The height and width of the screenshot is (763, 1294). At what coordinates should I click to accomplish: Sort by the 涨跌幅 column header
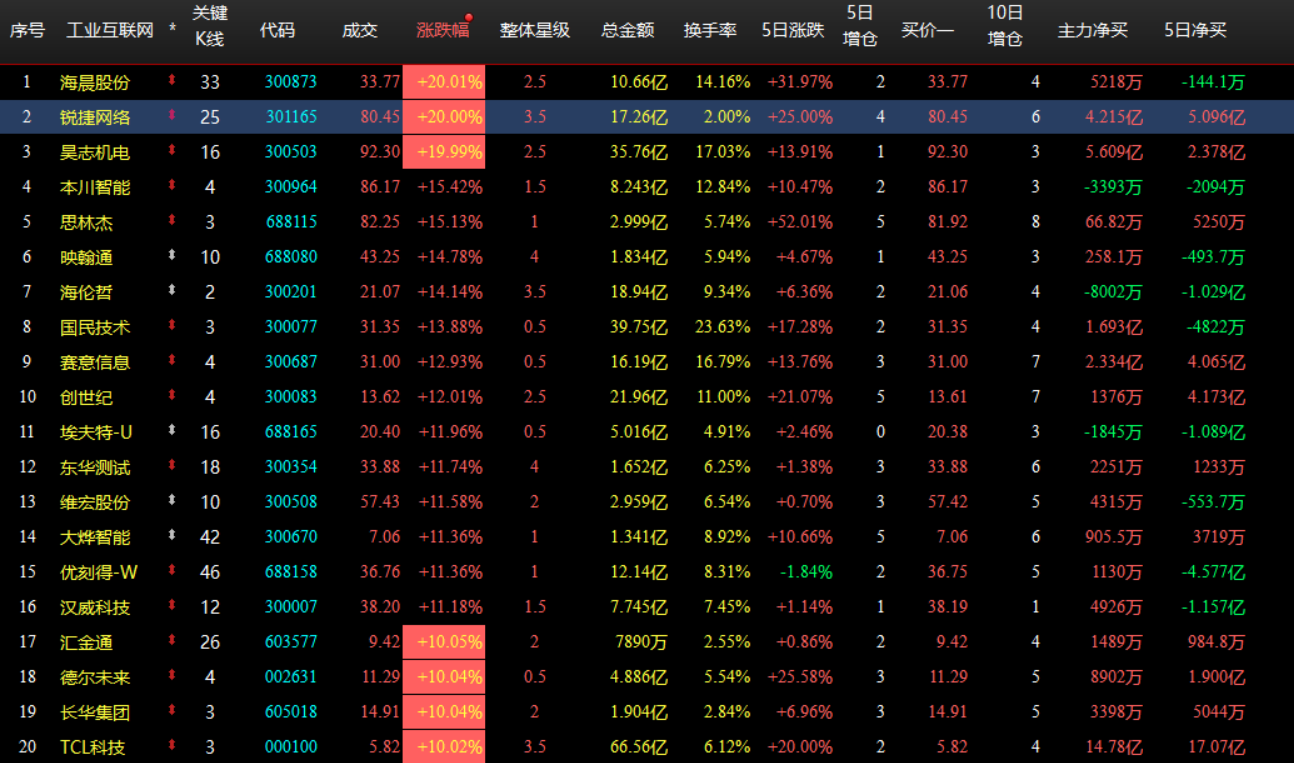coord(443,30)
